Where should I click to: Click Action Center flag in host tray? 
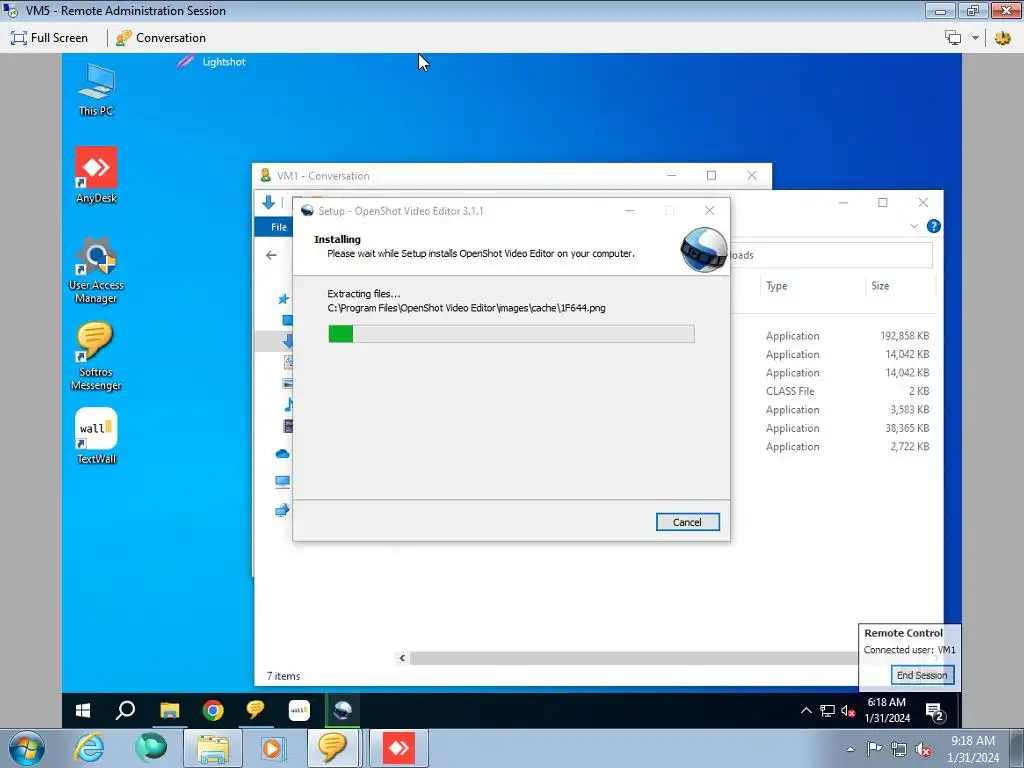[x=874, y=749]
